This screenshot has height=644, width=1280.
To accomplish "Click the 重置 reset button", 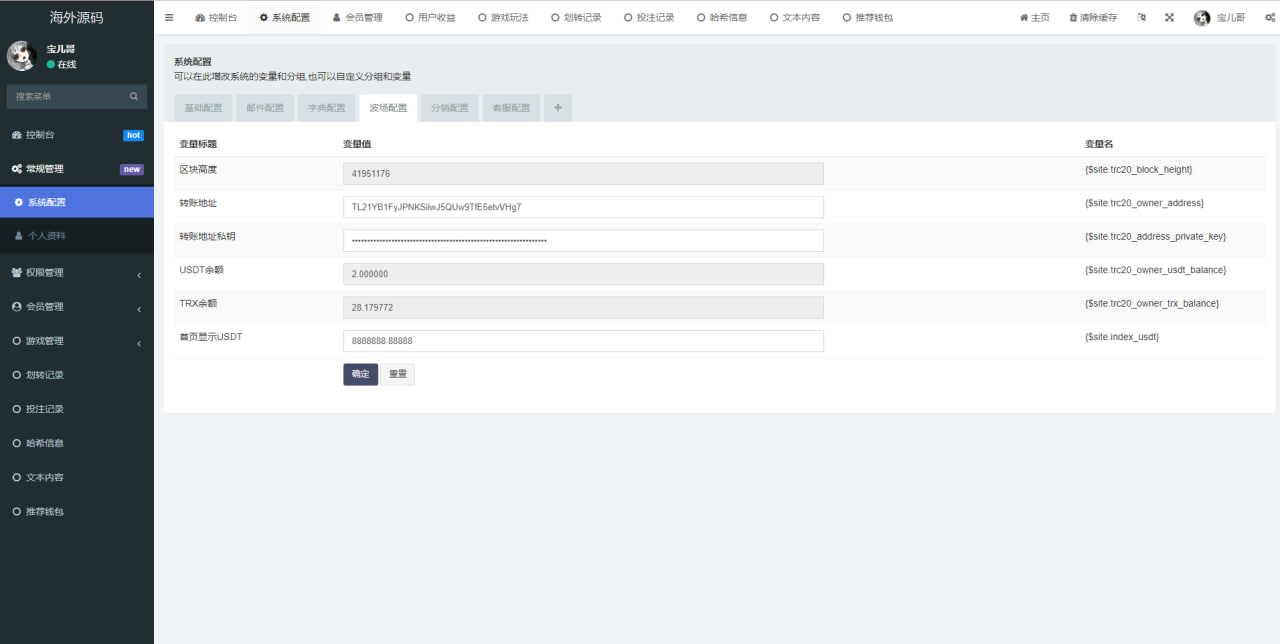I will click(x=397, y=374).
